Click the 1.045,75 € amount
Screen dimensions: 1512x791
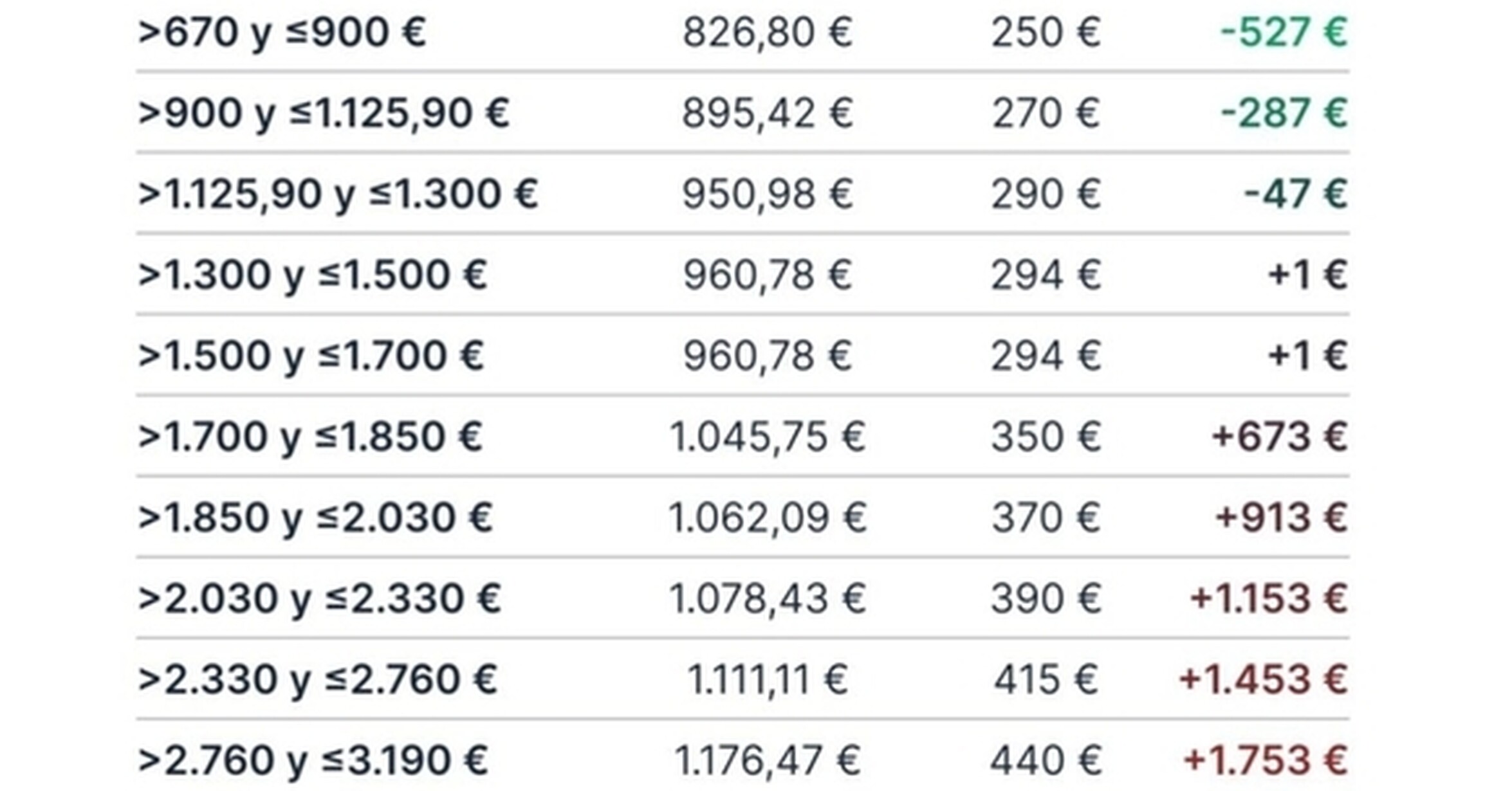coord(768,437)
